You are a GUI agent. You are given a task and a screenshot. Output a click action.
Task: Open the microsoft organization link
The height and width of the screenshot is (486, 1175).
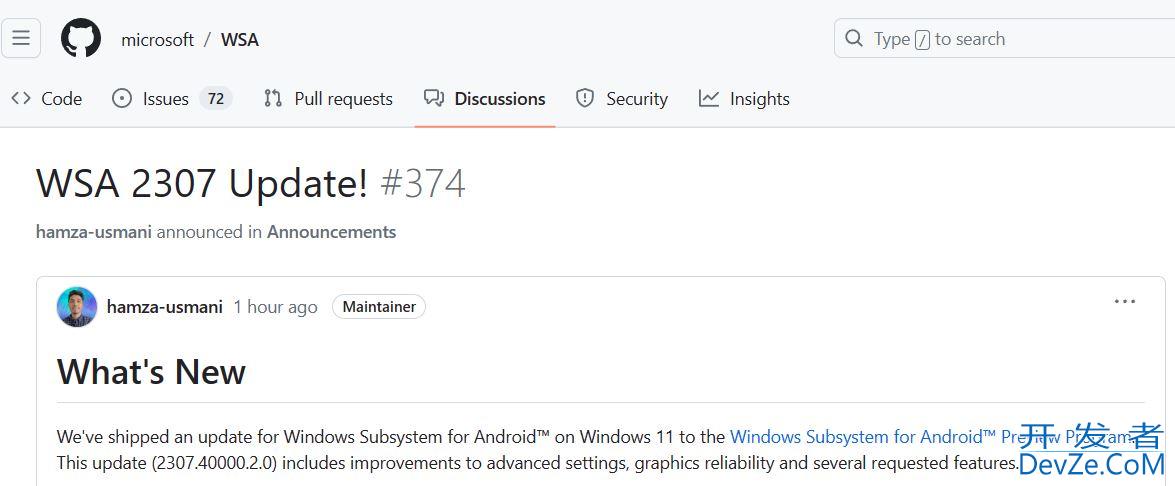click(x=157, y=40)
